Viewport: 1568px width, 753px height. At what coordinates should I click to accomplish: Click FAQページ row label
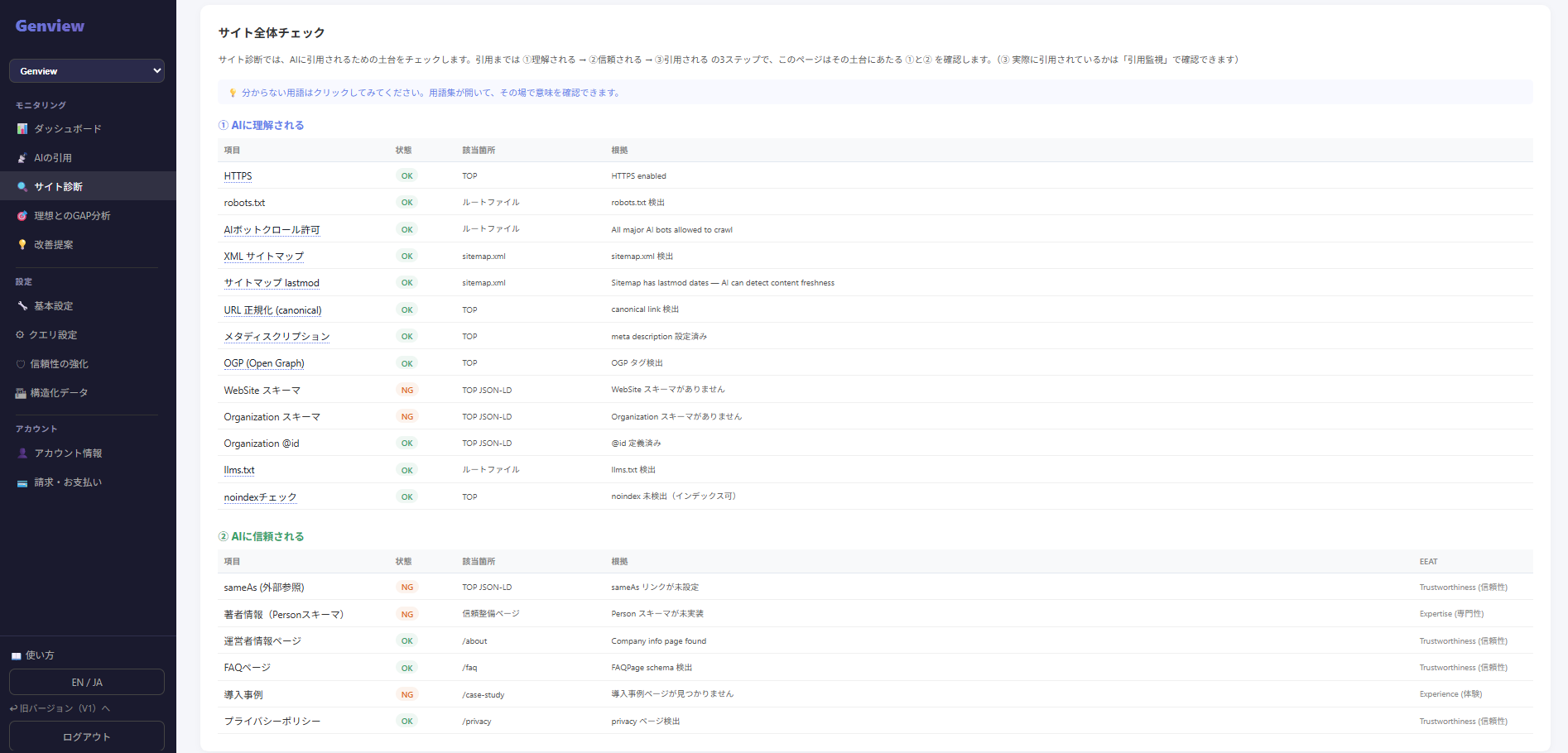[x=247, y=668]
